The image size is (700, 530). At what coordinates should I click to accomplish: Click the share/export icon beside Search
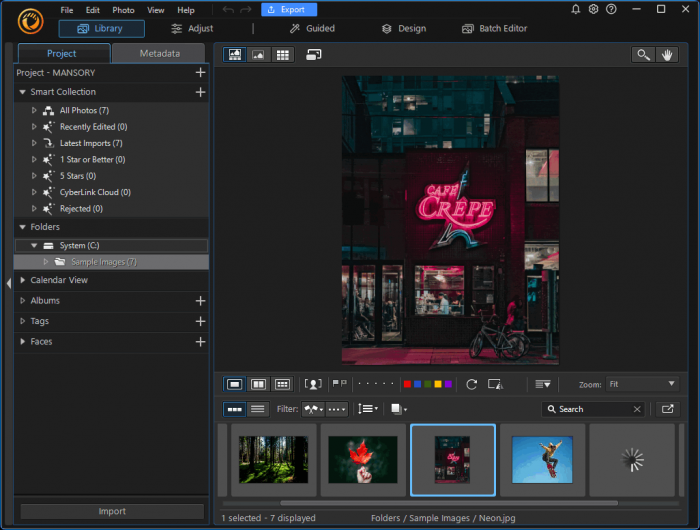coord(667,409)
